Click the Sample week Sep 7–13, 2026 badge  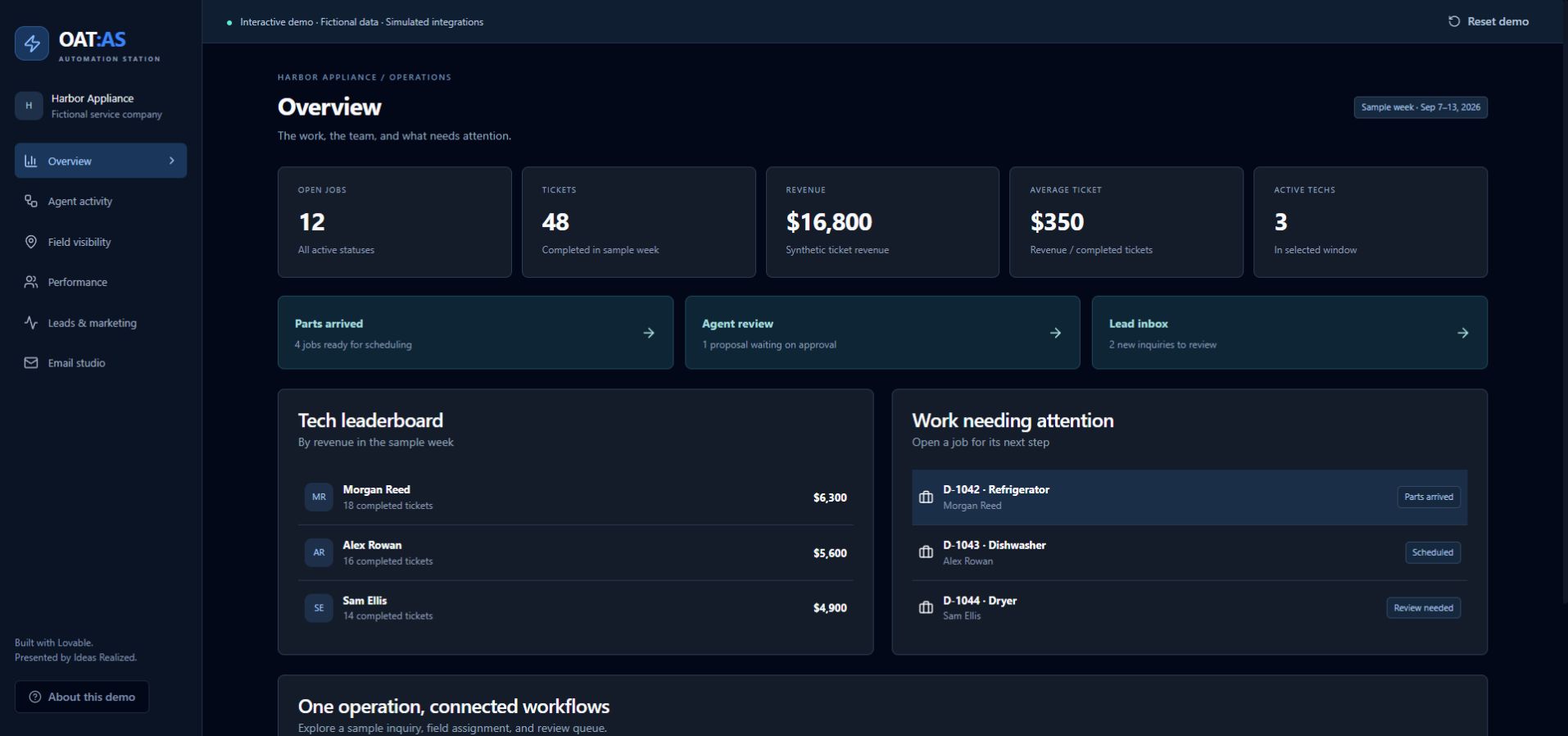tap(1421, 107)
